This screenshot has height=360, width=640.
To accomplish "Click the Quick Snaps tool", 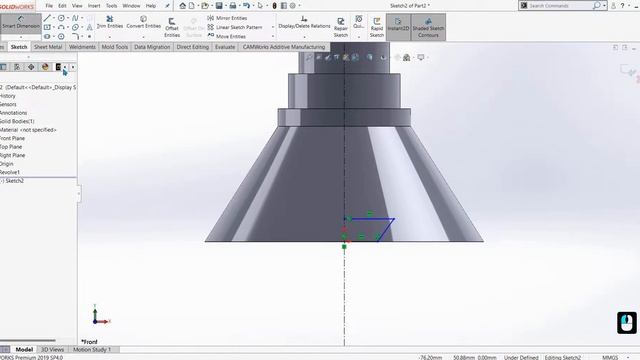I will [x=358, y=22].
